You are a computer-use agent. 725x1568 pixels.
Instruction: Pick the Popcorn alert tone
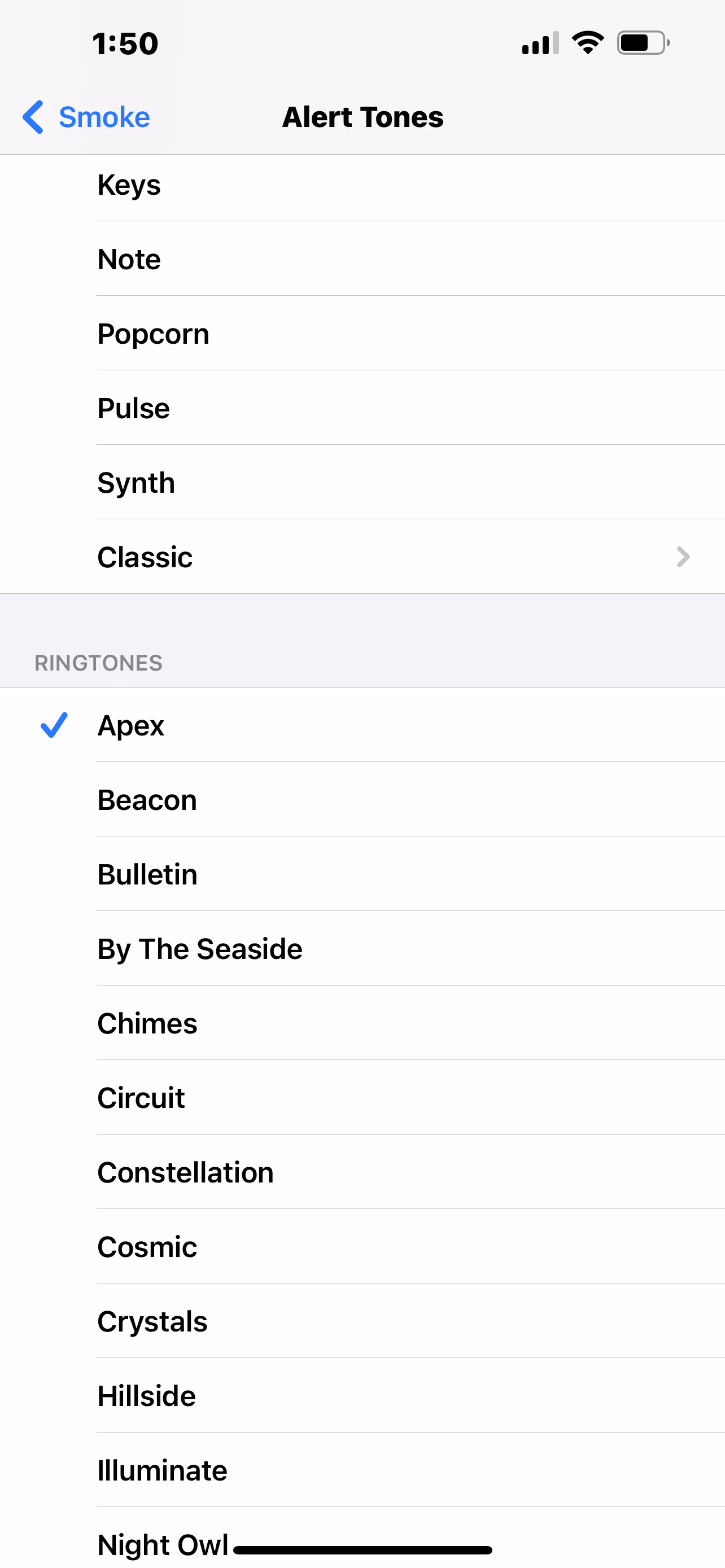click(362, 334)
